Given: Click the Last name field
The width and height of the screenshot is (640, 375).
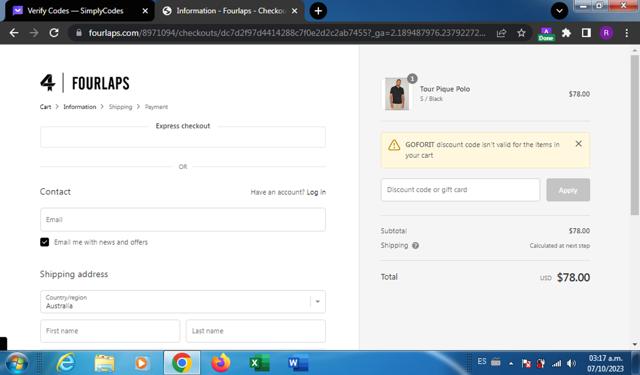Looking at the screenshot, I should [x=256, y=331].
